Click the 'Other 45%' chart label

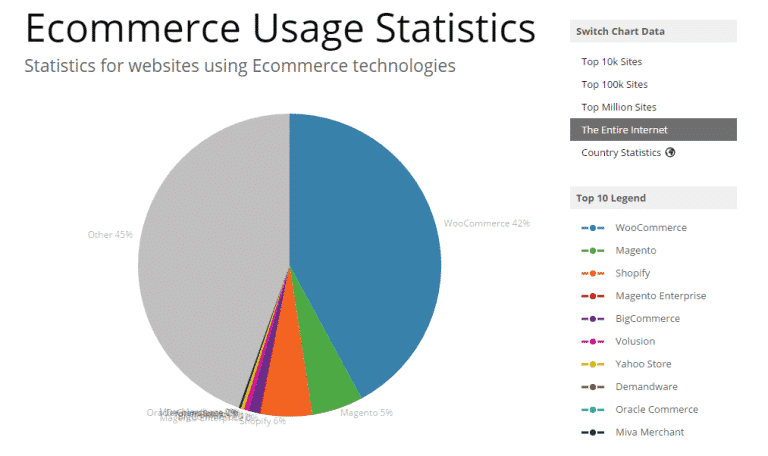coord(110,235)
